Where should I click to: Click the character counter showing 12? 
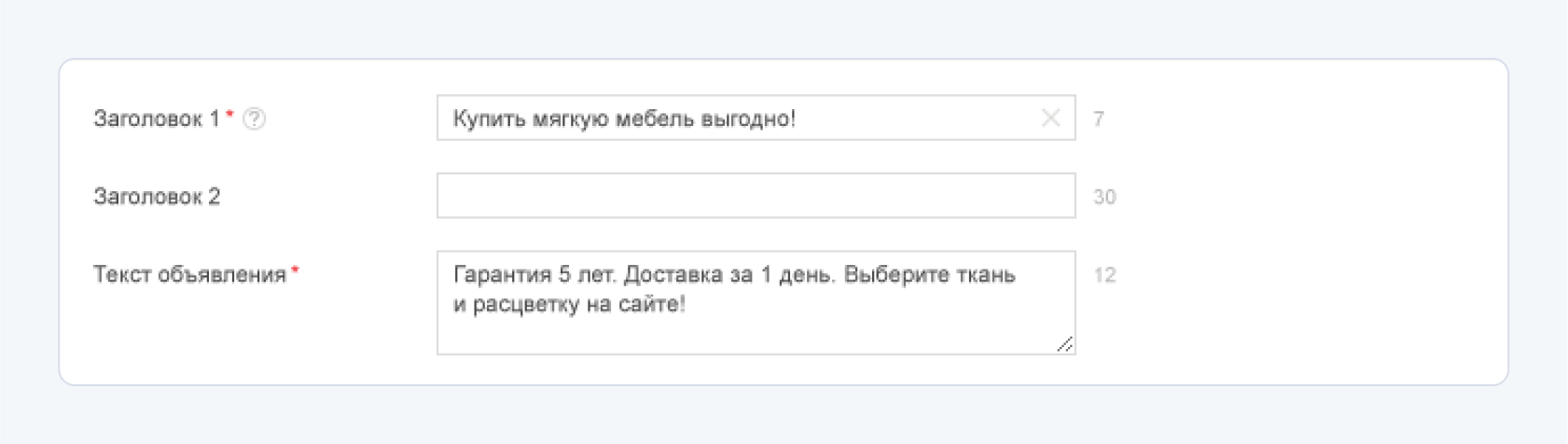point(1104,275)
